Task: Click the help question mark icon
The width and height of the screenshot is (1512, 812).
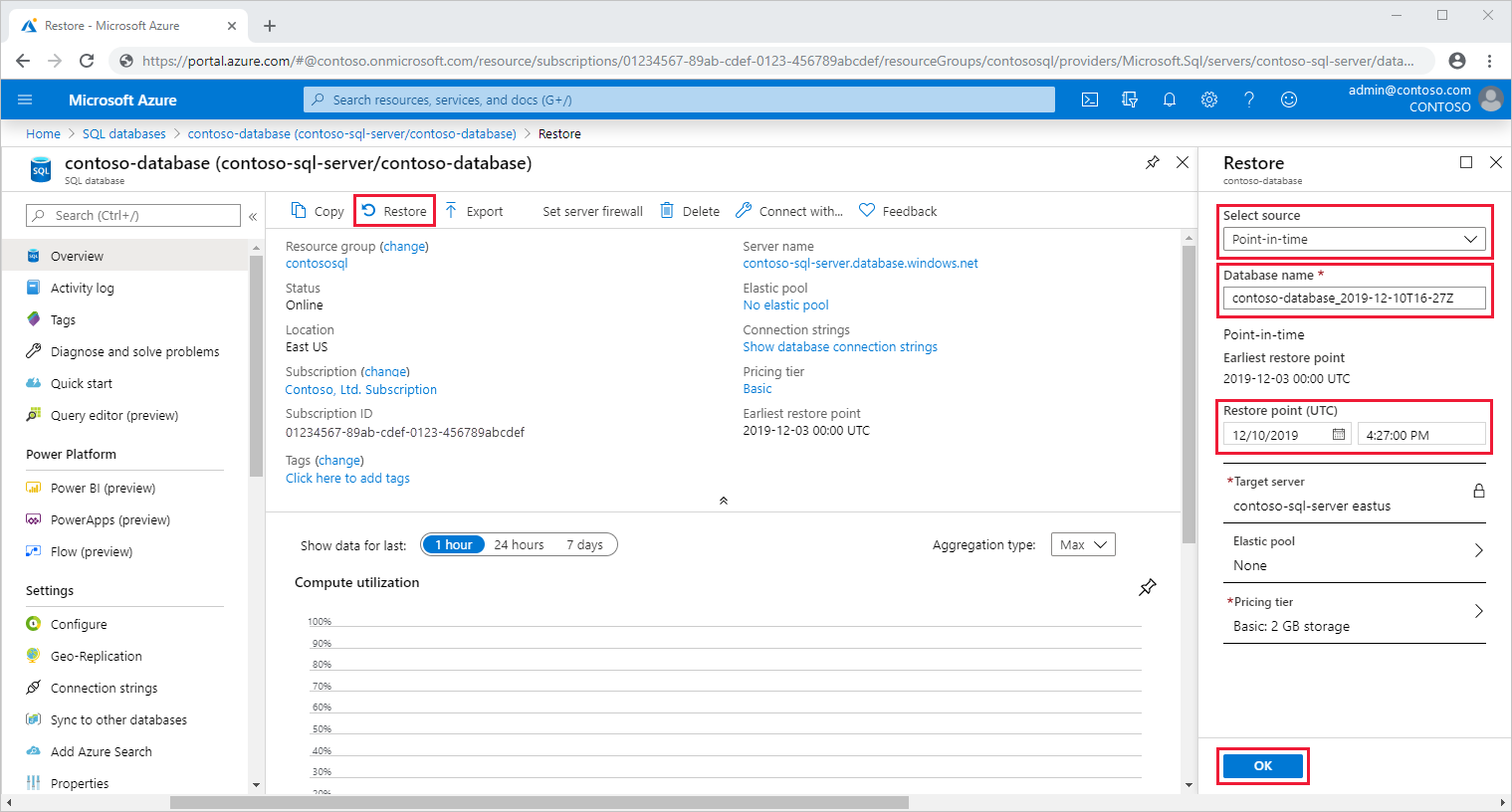Action: pyautogui.click(x=1249, y=100)
